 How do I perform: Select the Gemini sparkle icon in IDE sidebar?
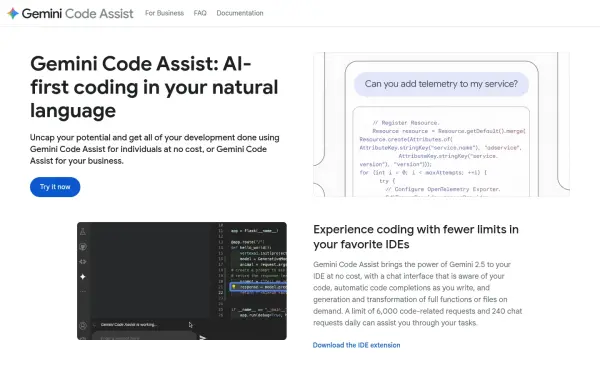coord(83,277)
